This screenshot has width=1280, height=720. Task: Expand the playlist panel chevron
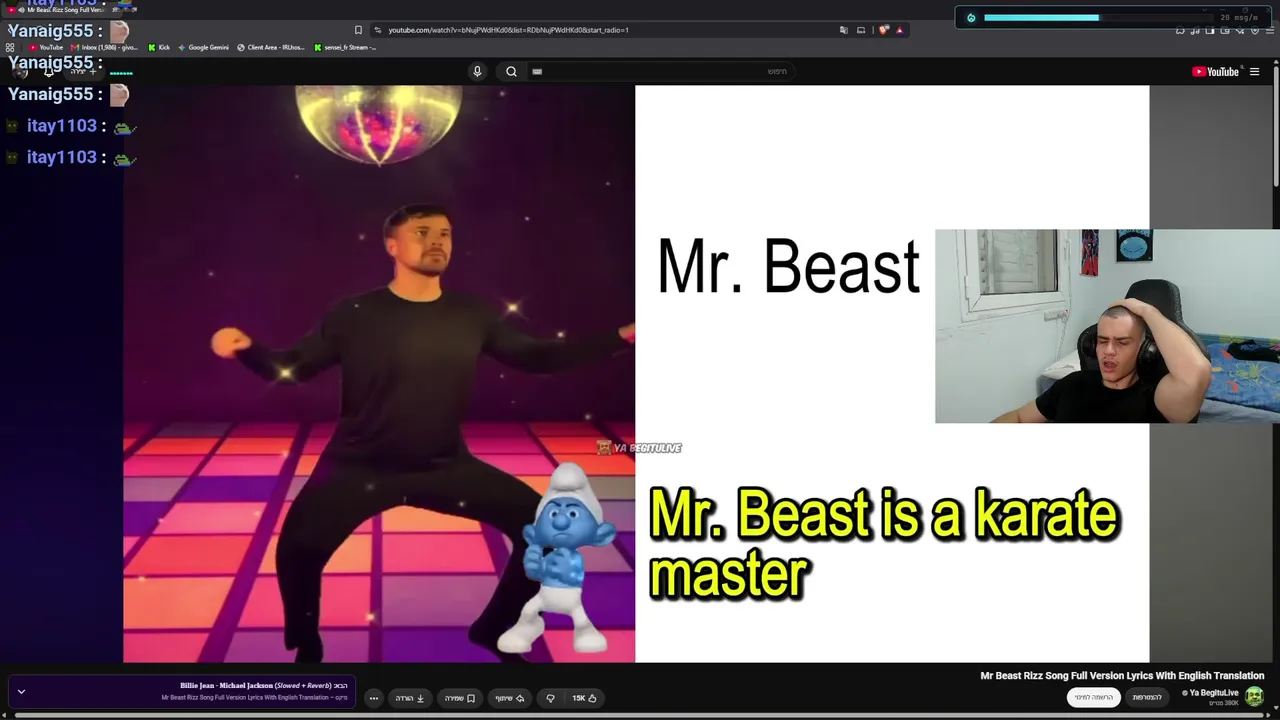pyautogui.click(x=21, y=692)
